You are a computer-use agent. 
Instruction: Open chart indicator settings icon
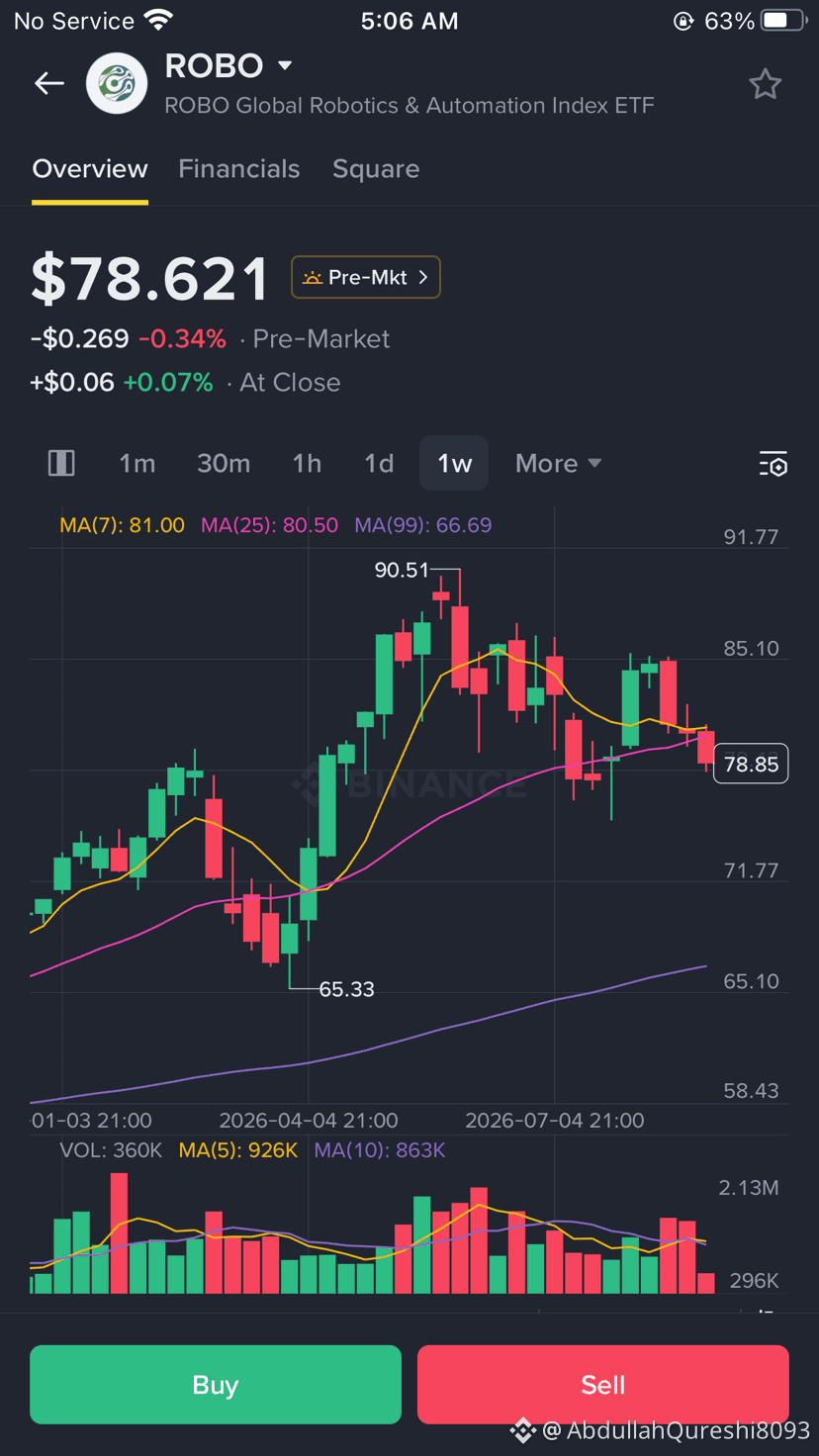(773, 463)
